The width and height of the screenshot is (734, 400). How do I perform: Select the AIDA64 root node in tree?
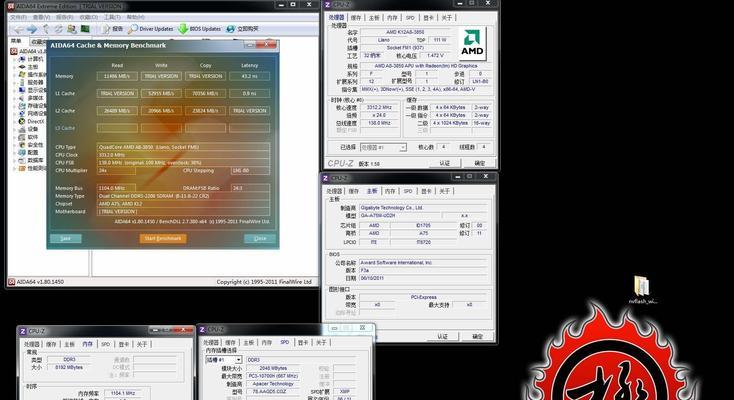(x=29, y=51)
